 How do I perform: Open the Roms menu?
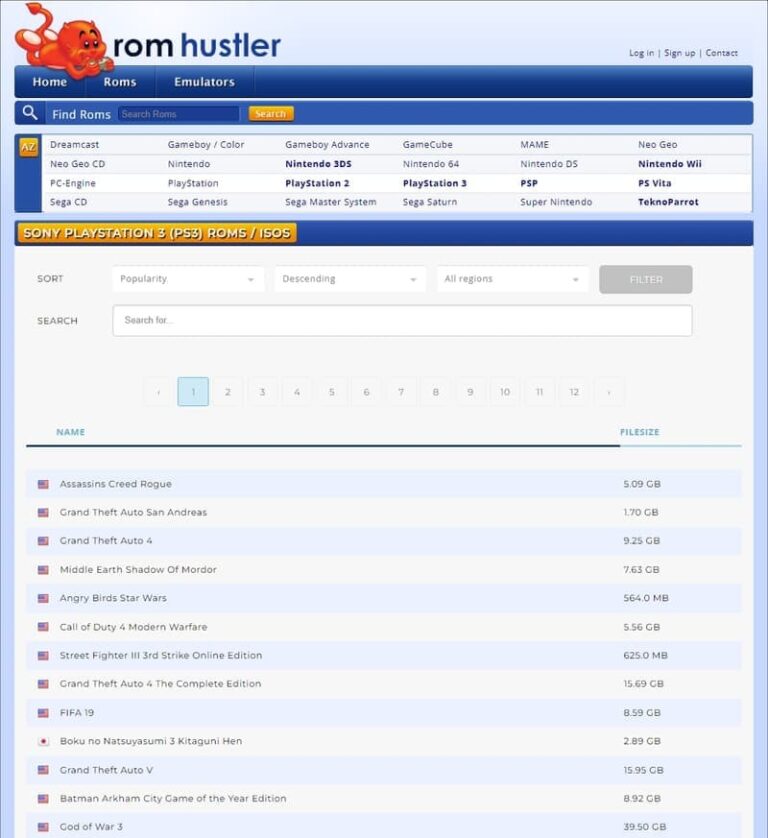[120, 82]
